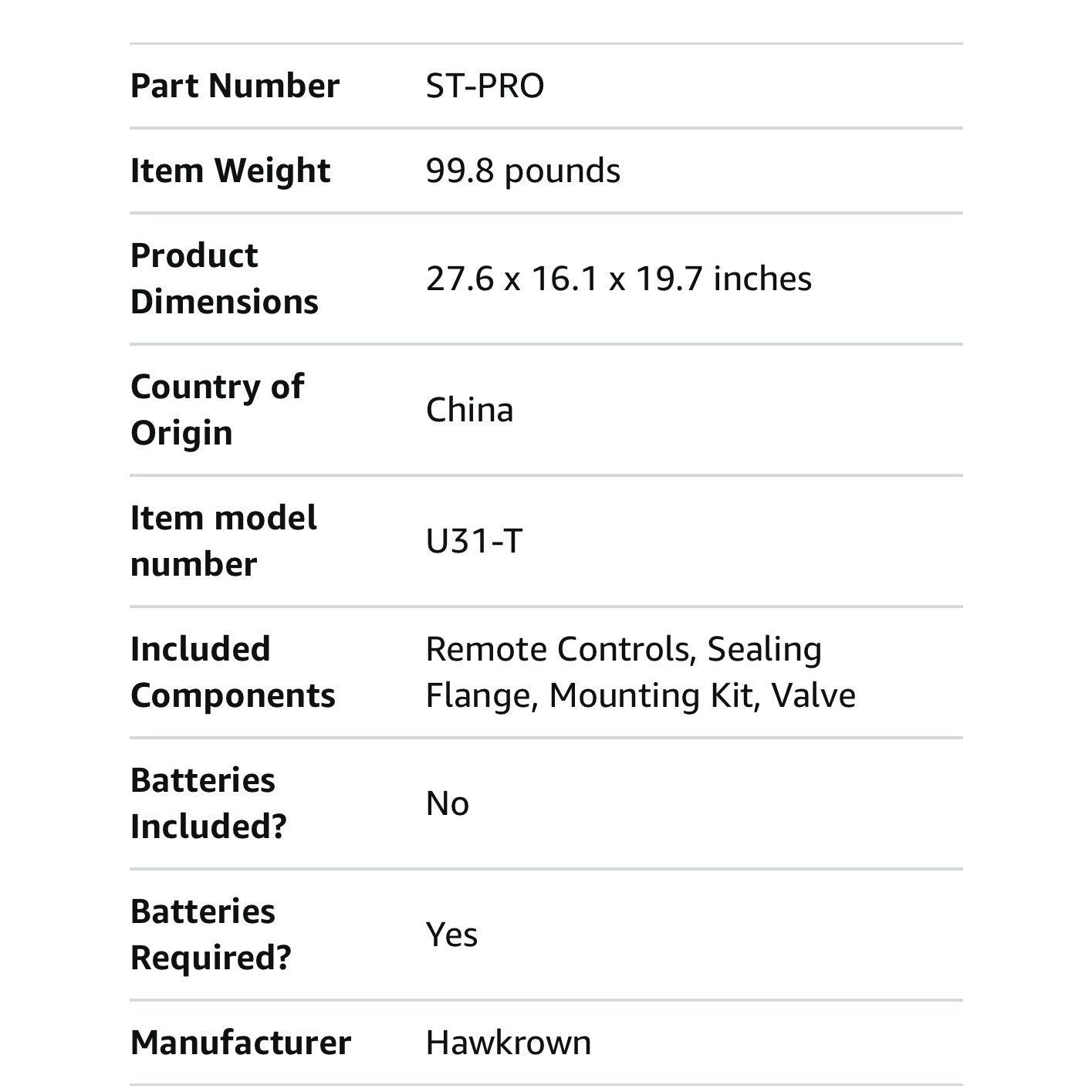Click the Part Number label

coord(235,86)
